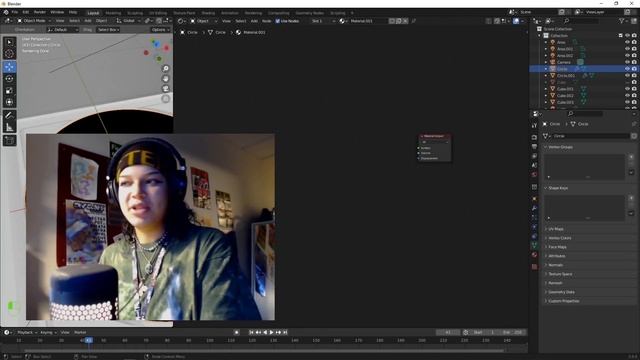This screenshot has width=640, height=360.
Task: Collapse the Vertex Groups panel
Action: pos(560,147)
